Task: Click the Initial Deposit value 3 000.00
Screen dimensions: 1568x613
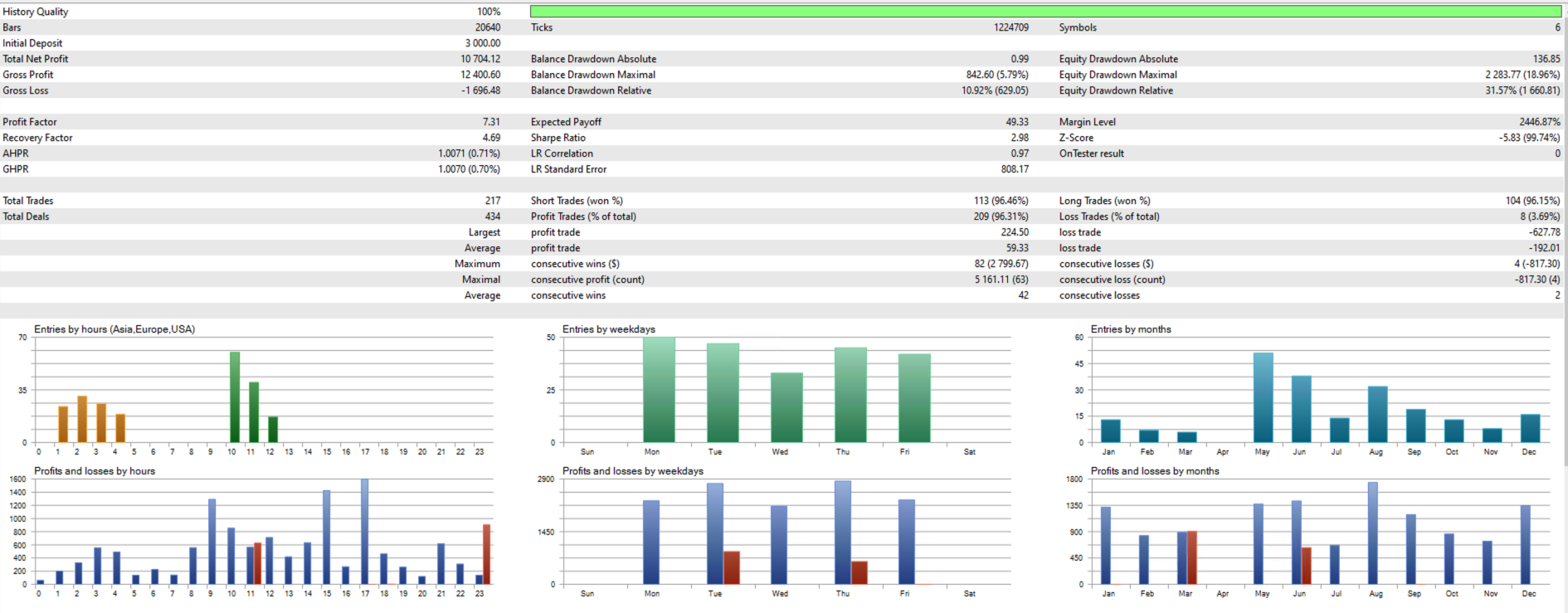Action: (x=483, y=43)
